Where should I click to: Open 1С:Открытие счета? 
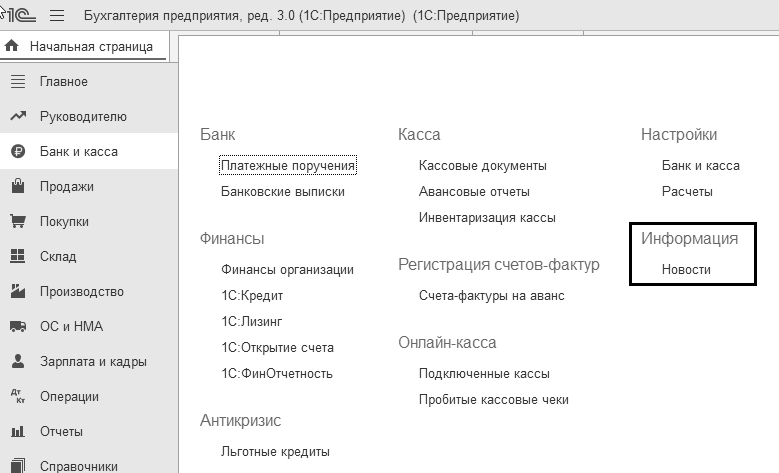(x=277, y=347)
